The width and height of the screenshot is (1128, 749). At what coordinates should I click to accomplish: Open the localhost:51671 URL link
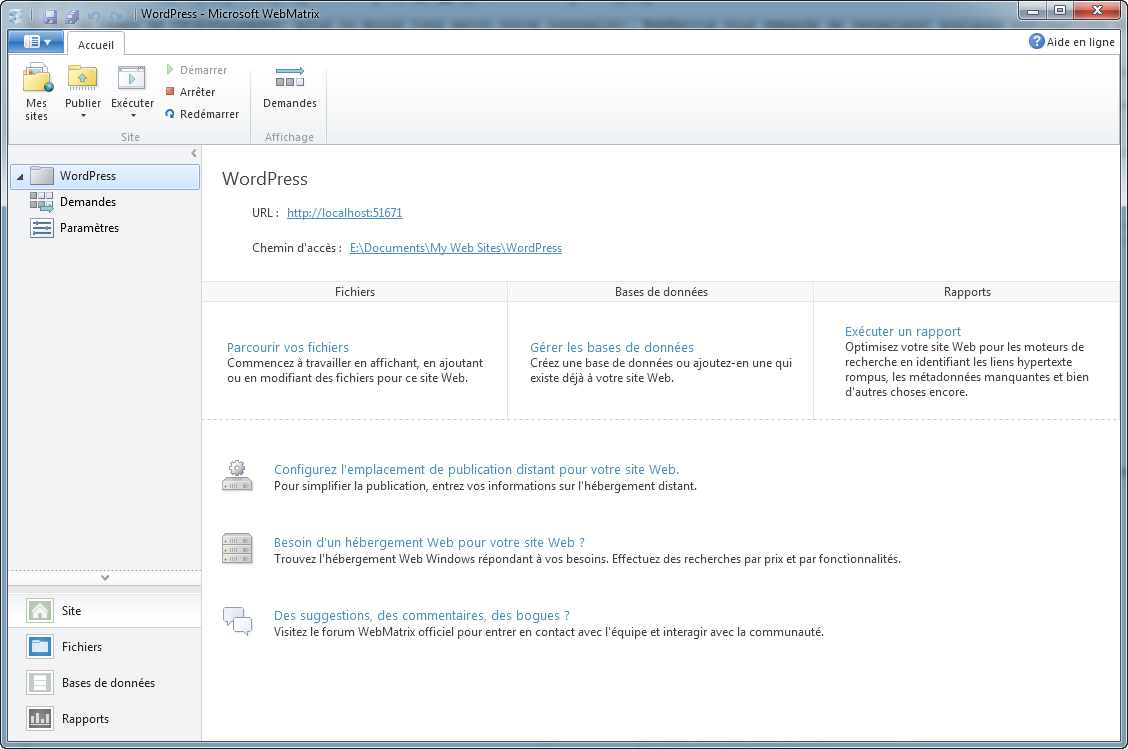pyautogui.click(x=344, y=213)
